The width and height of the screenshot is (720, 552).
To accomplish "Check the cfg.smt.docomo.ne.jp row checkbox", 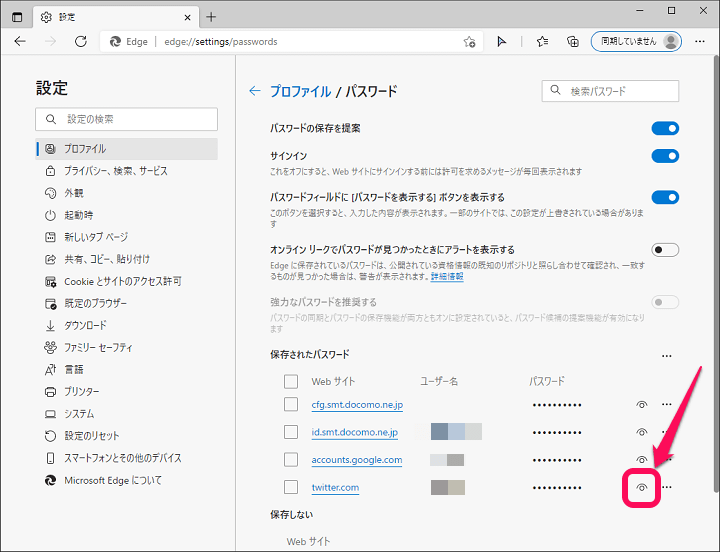I will pos(291,404).
